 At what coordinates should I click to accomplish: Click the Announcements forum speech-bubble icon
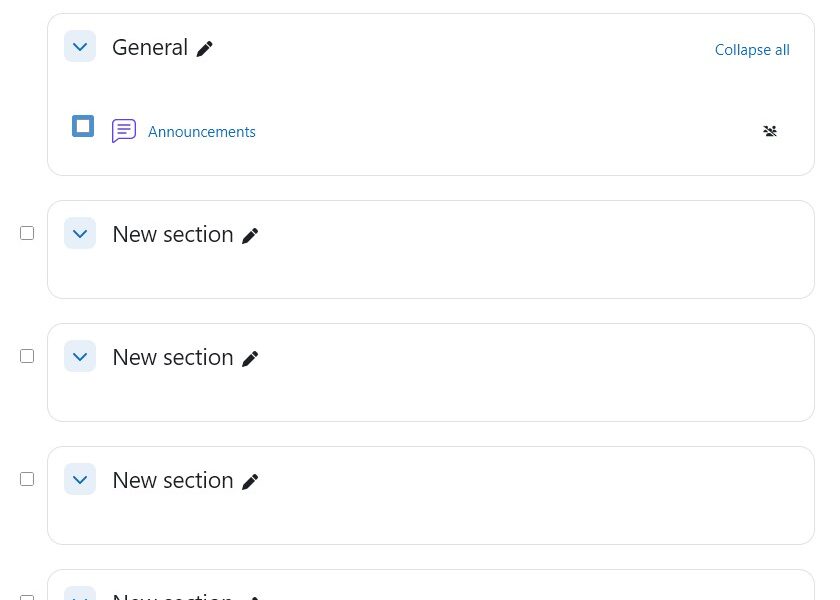[124, 131]
